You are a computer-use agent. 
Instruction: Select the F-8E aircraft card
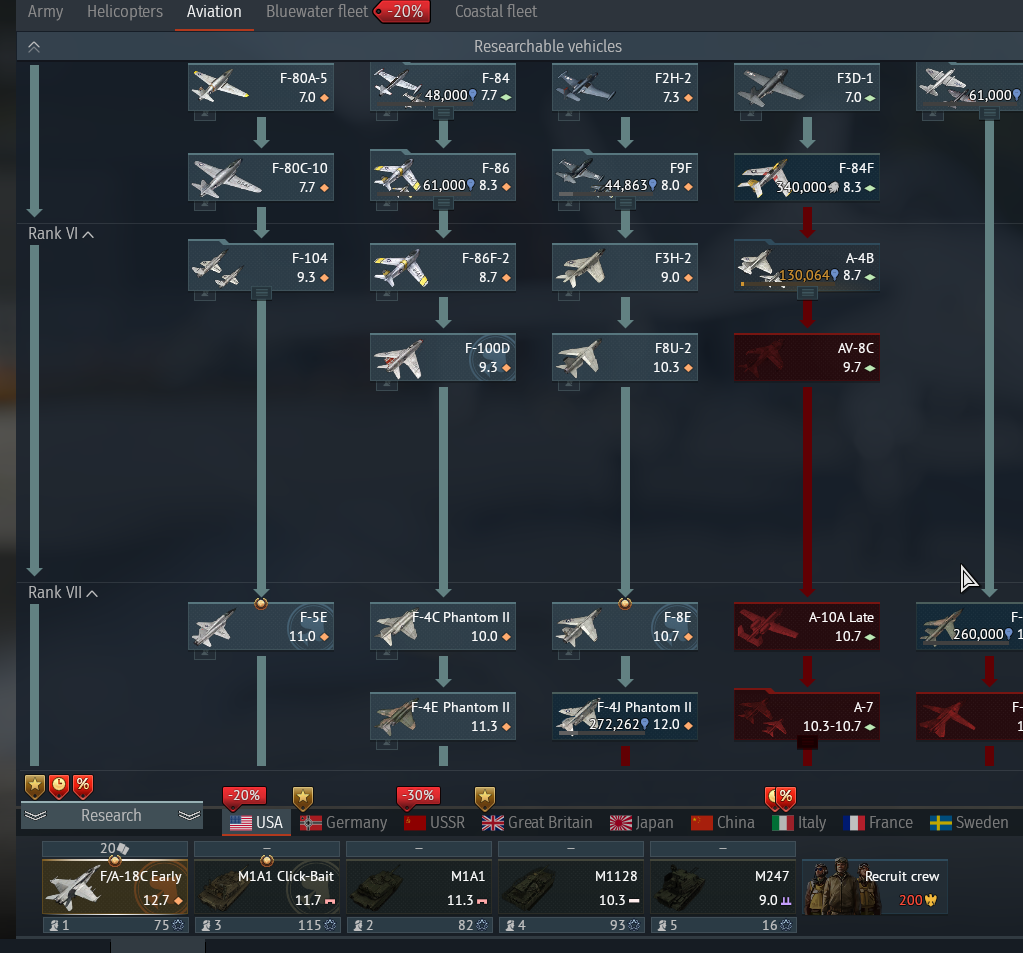point(625,626)
